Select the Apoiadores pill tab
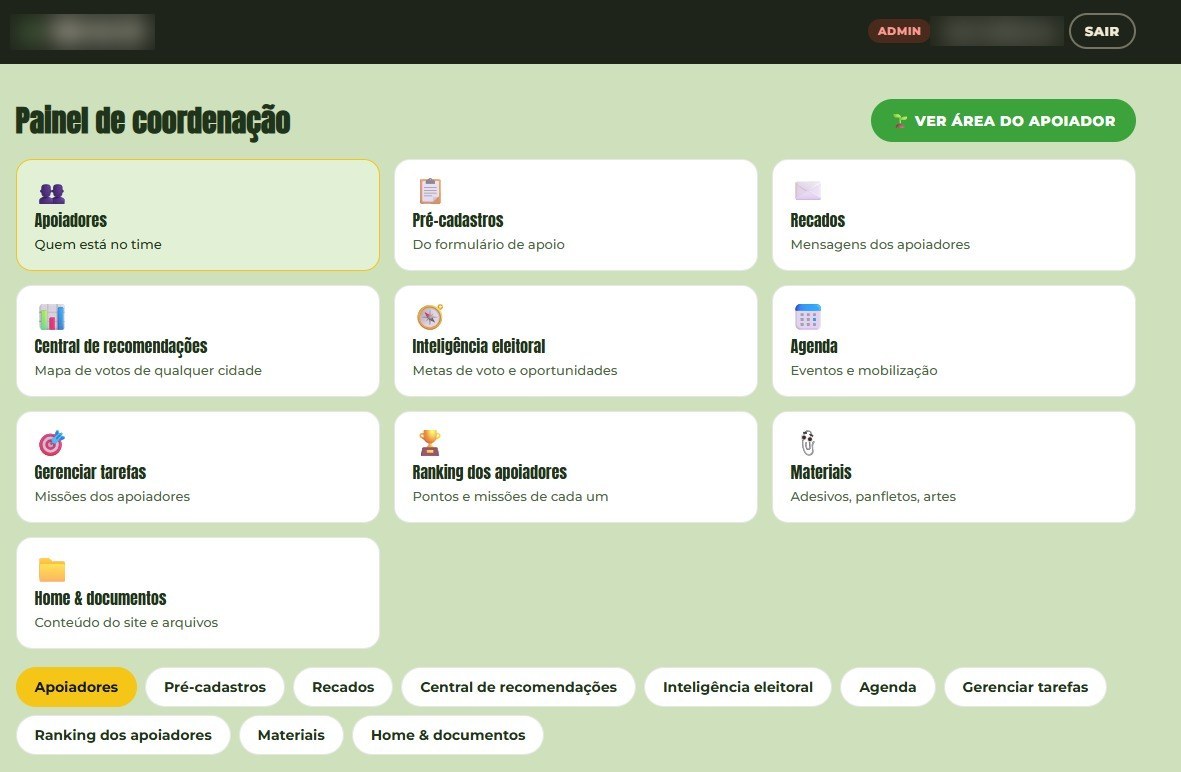 [76, 687]
